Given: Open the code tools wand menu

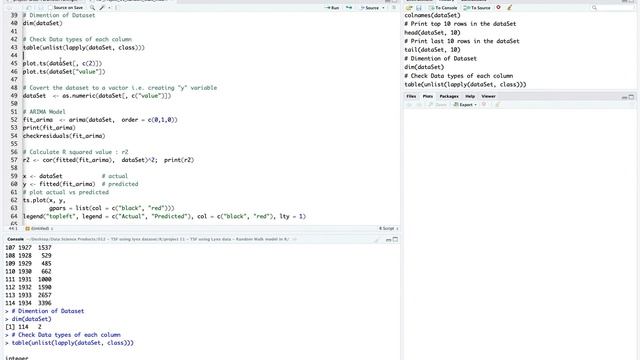Looking at the screenshot, I should (x=102, y=8).
